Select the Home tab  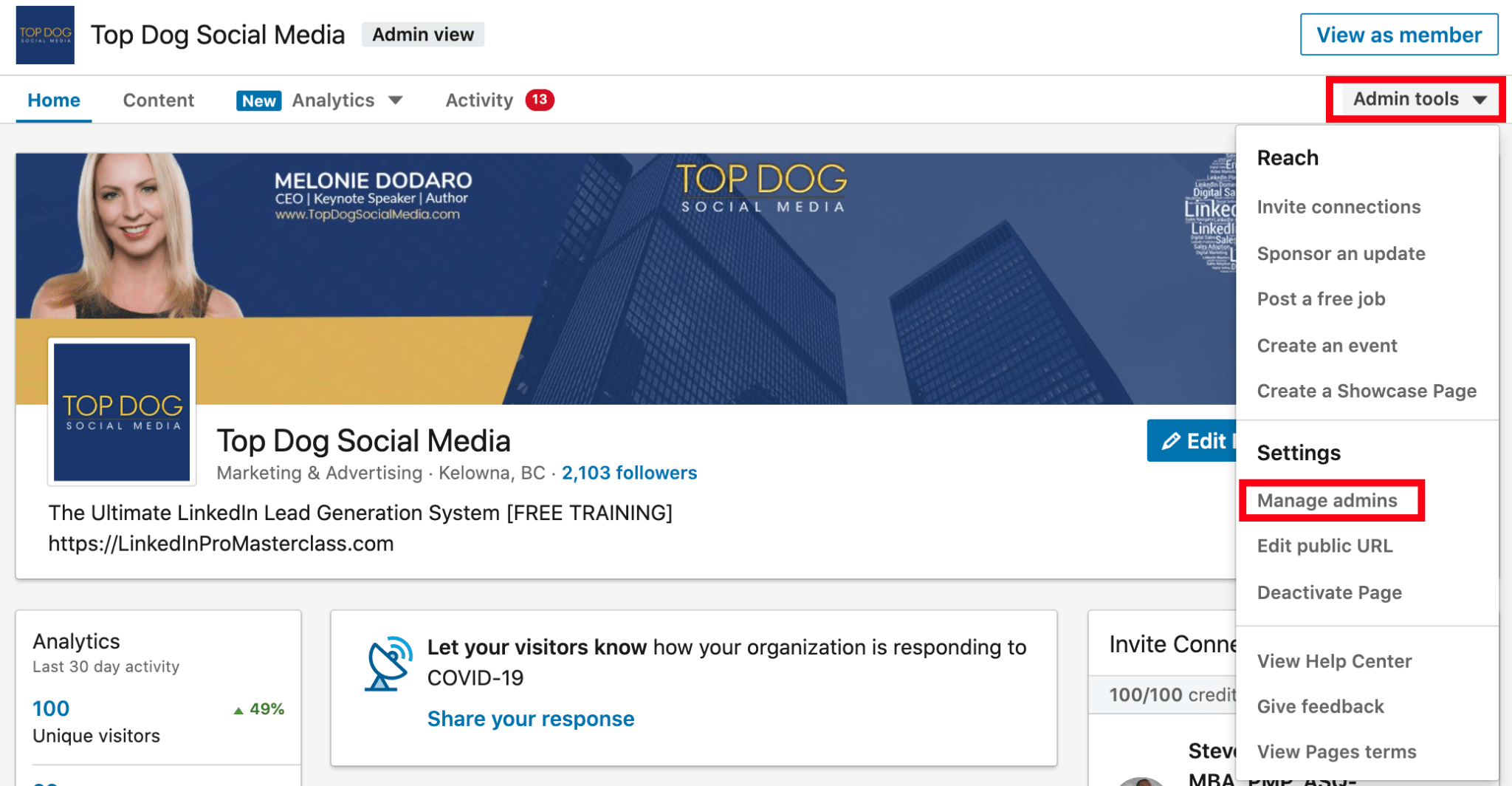(x=53, y=100)
